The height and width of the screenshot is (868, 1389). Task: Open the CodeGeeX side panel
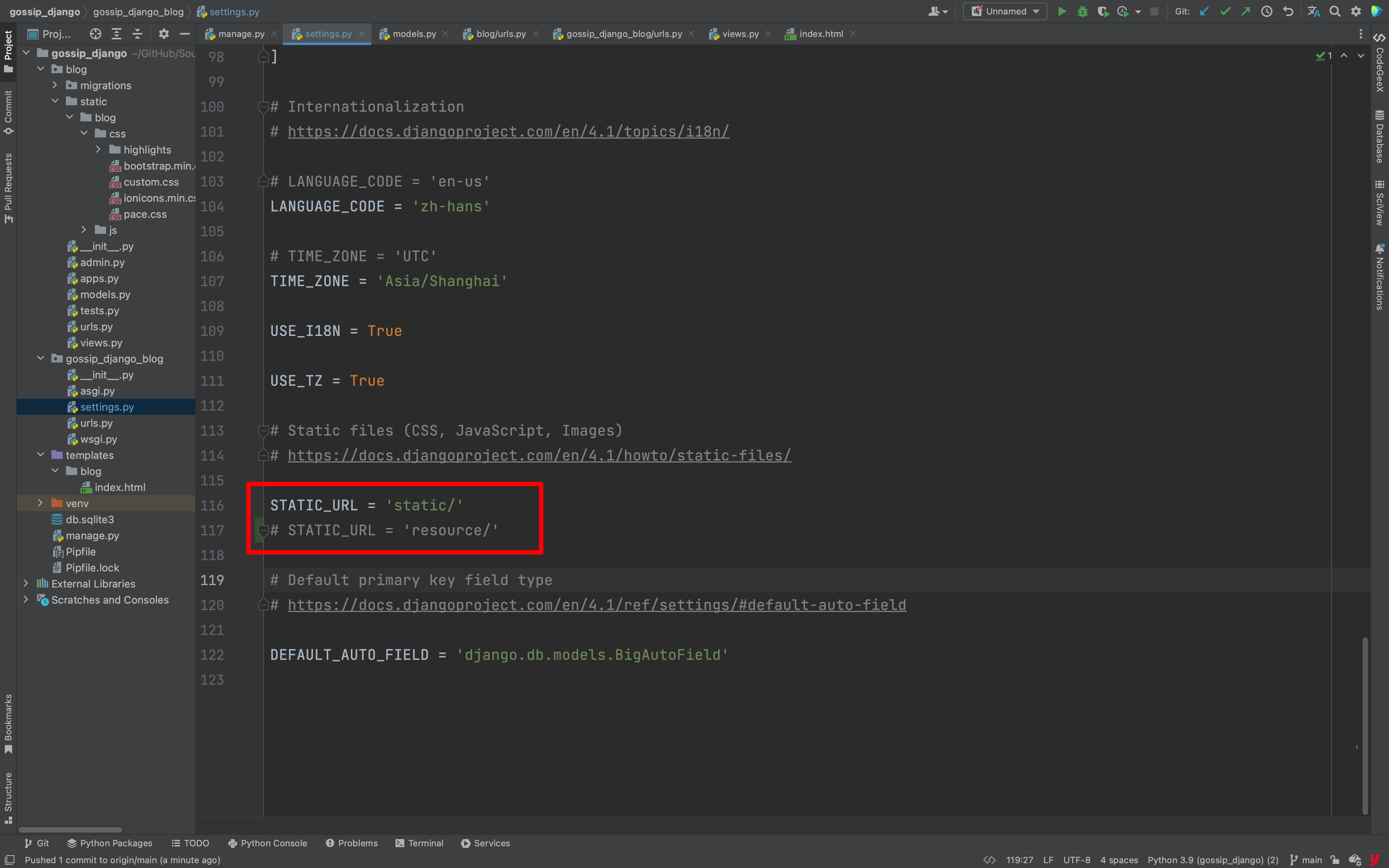[1380, 63]
